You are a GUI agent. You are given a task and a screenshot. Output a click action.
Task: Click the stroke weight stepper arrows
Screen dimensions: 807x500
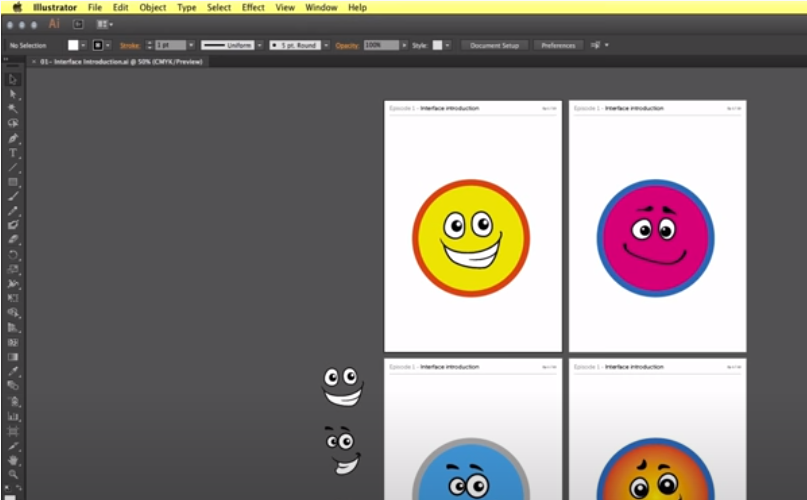coord(149,45)
